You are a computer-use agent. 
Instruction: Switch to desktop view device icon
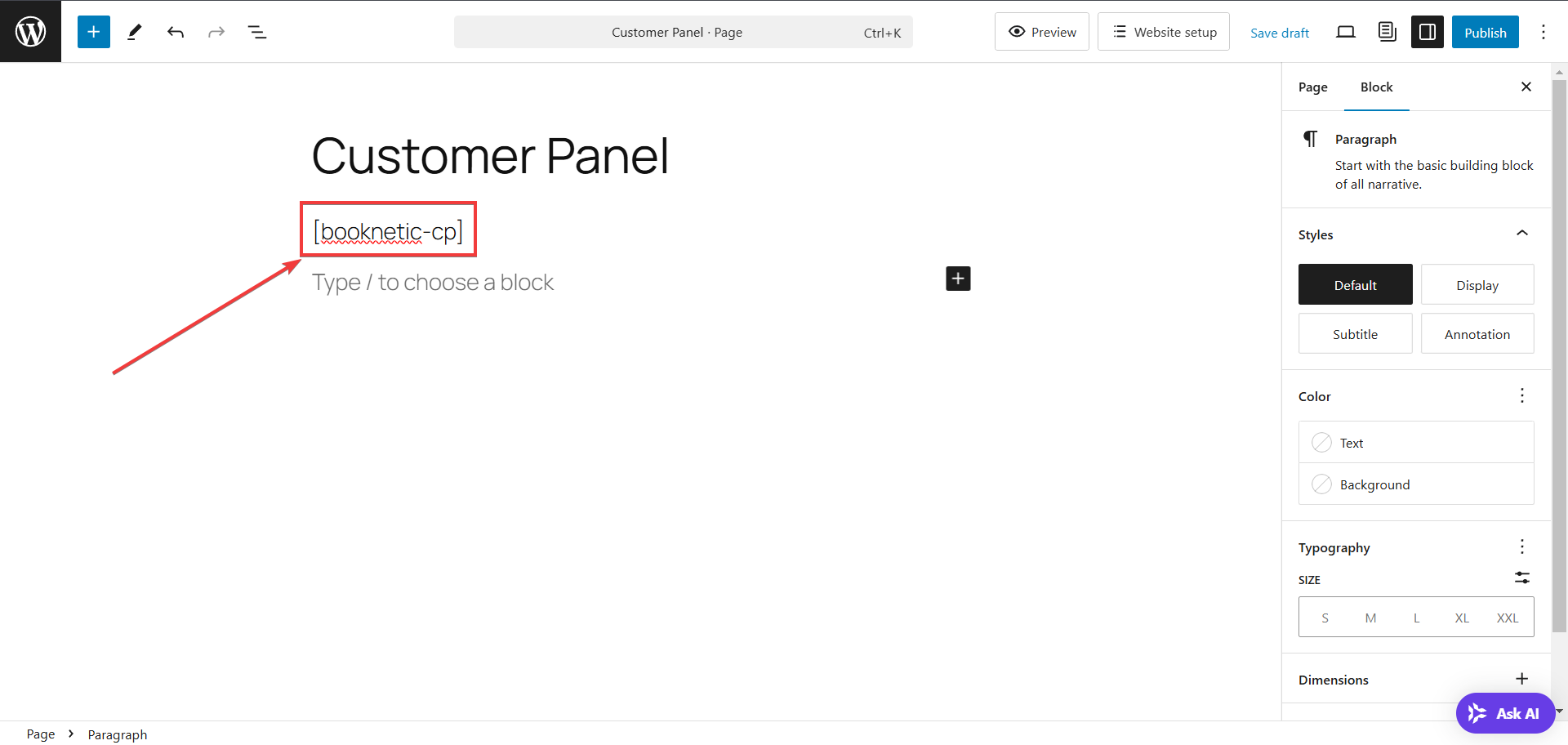click(1346, 32)
